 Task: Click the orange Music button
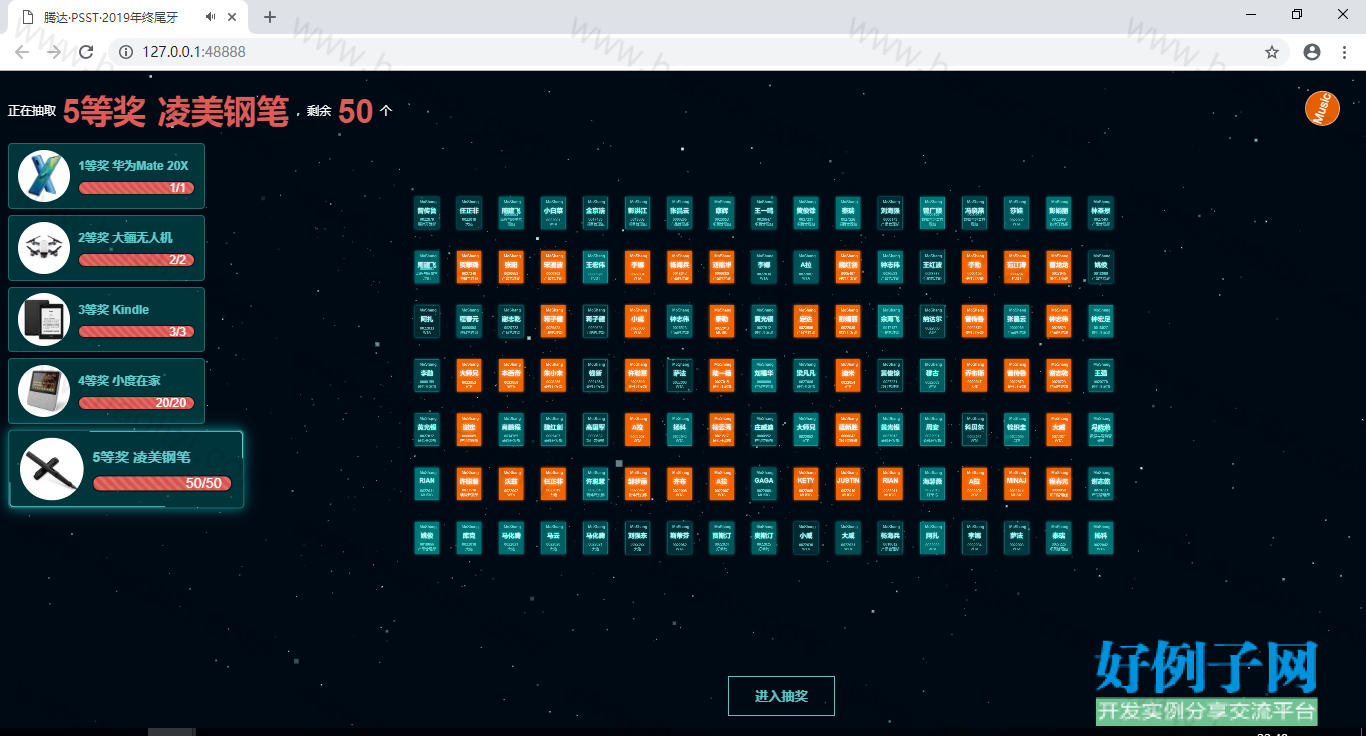click(1322, 108)
